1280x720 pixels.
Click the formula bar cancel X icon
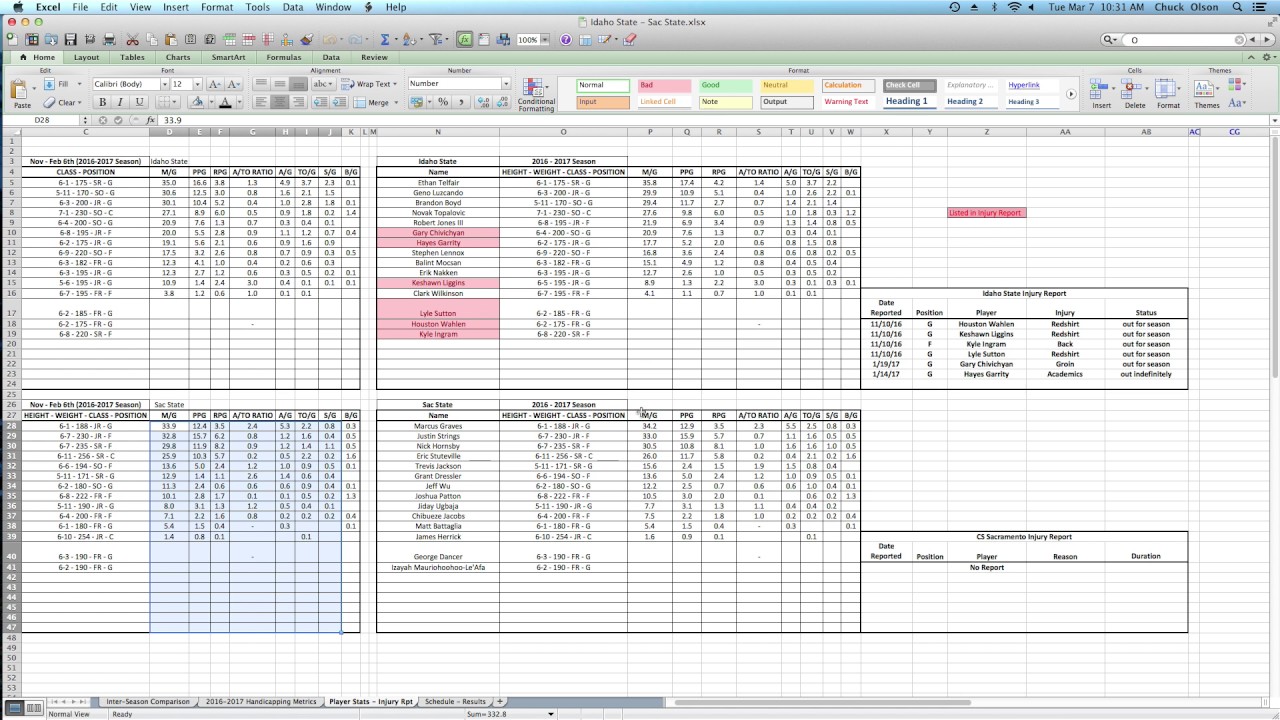[105, 120]
